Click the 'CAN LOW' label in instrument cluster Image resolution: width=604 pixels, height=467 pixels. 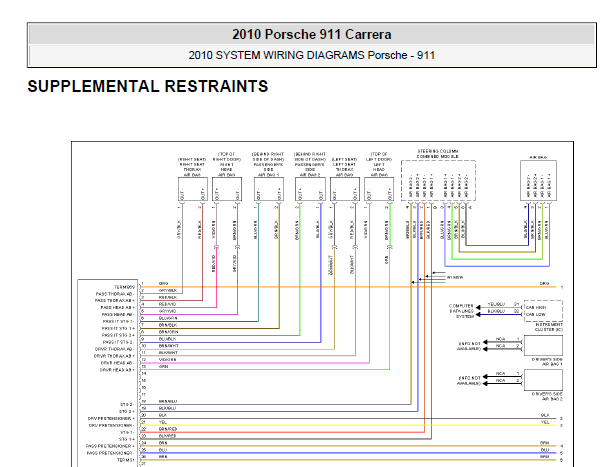point(536,314)
